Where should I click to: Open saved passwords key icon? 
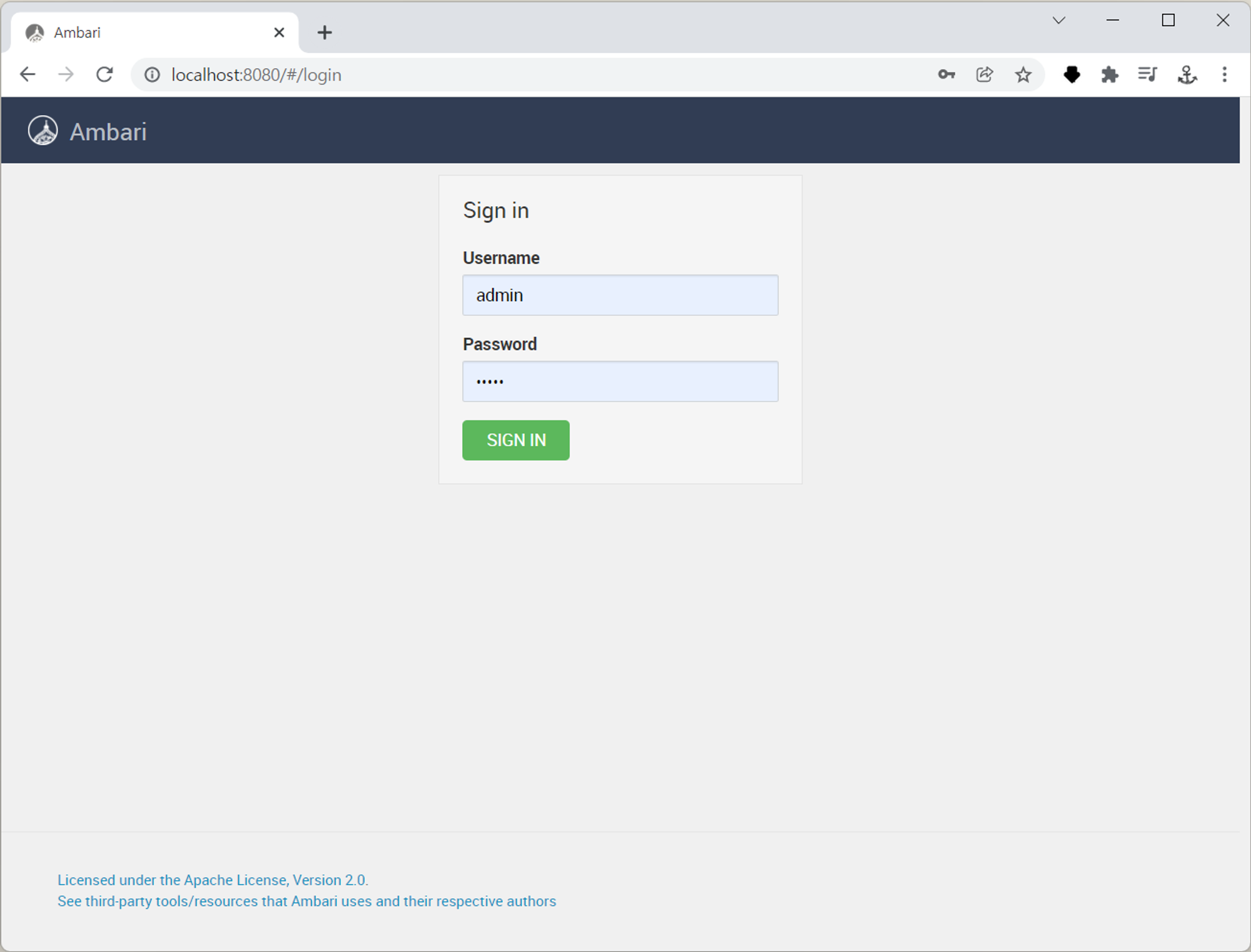[x=946, y=75]
